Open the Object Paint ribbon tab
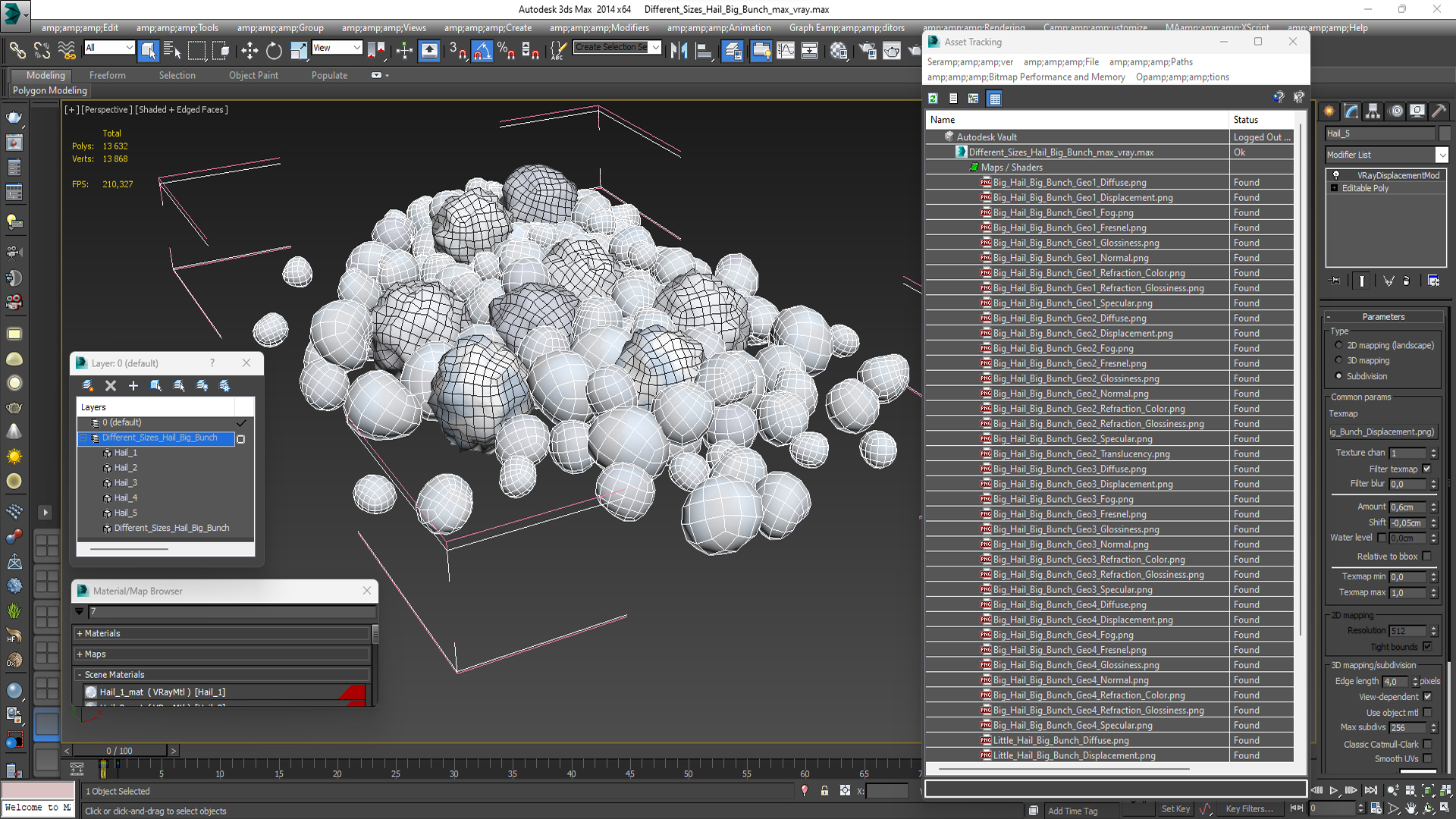Screen dimensions: 1456x819 point(253,75)
